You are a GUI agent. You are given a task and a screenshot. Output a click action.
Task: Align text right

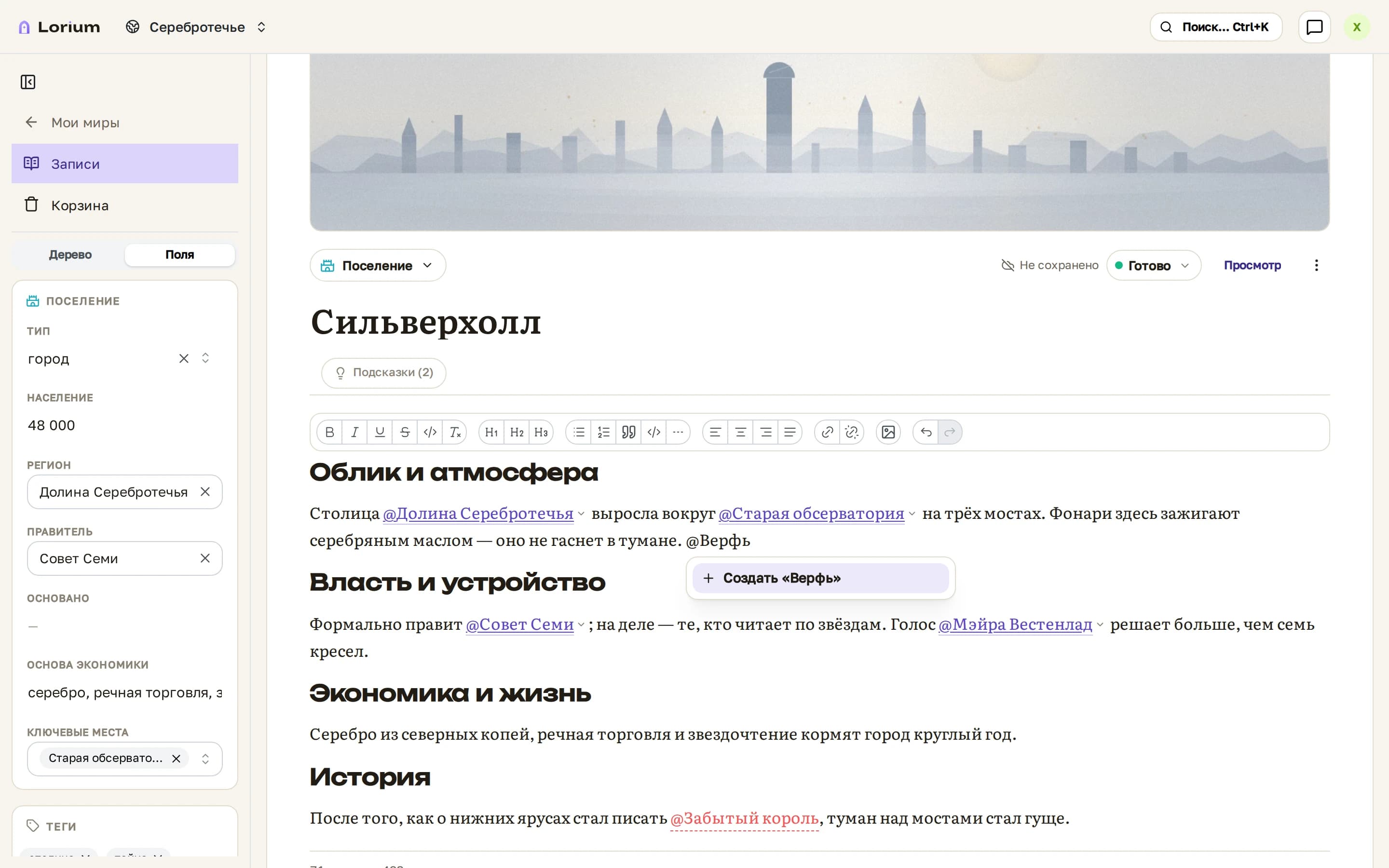765,432
